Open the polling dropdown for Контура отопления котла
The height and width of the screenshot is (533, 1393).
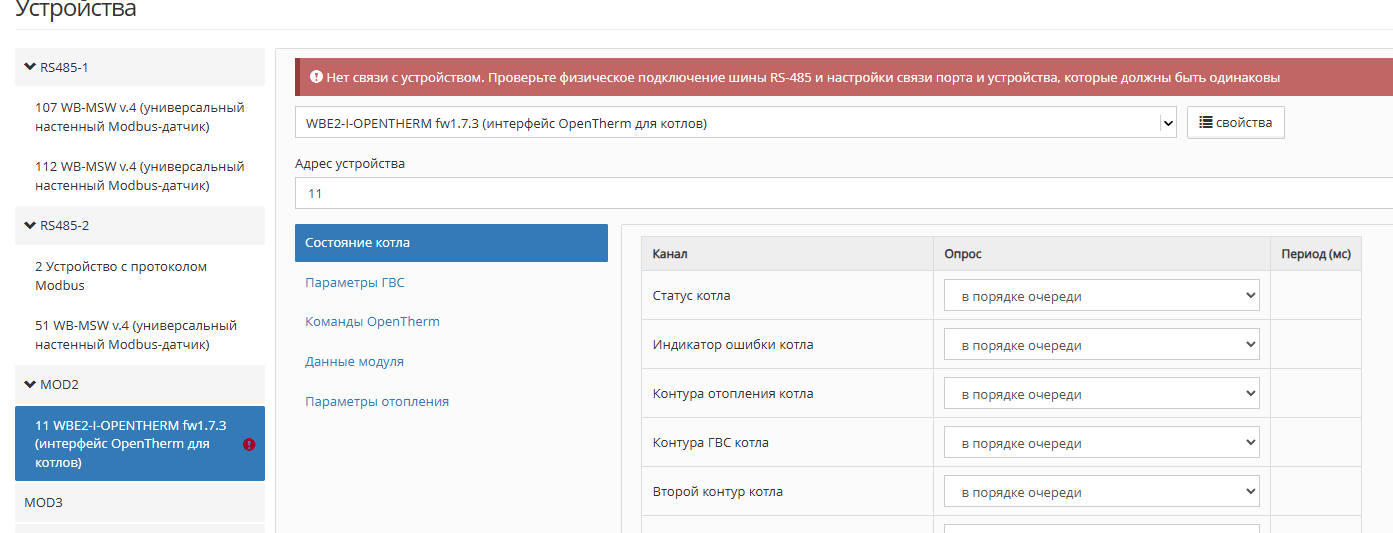click(x=1101, y=394)
